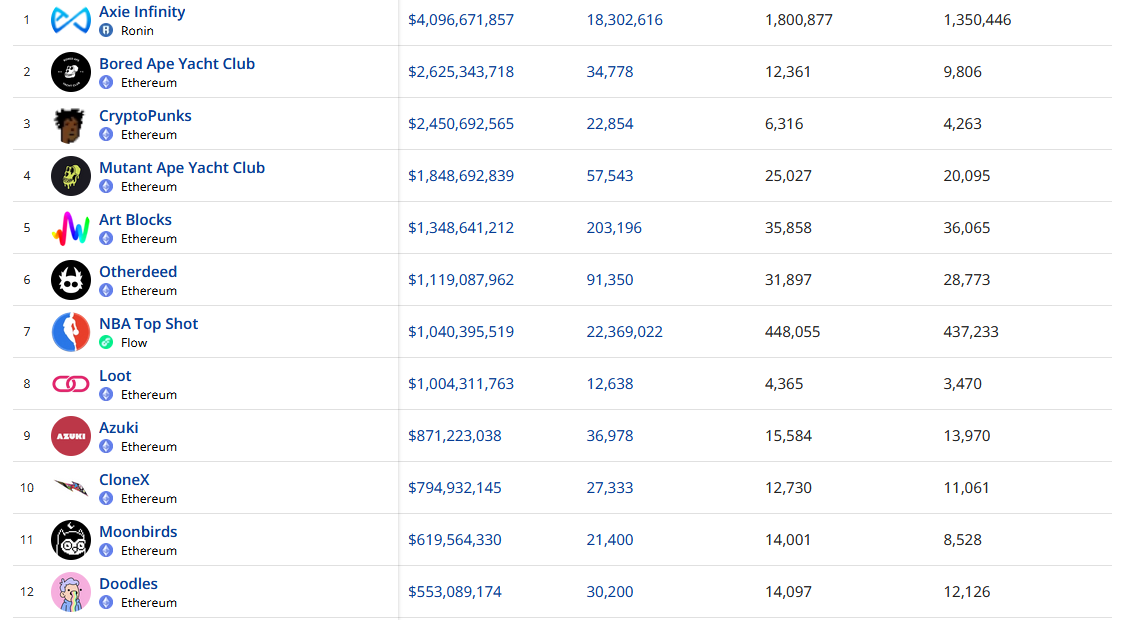Click Axie Infinity sales value $4,096,671,857
Viewport: 1127px width, 620px height.
click(461, 20)
